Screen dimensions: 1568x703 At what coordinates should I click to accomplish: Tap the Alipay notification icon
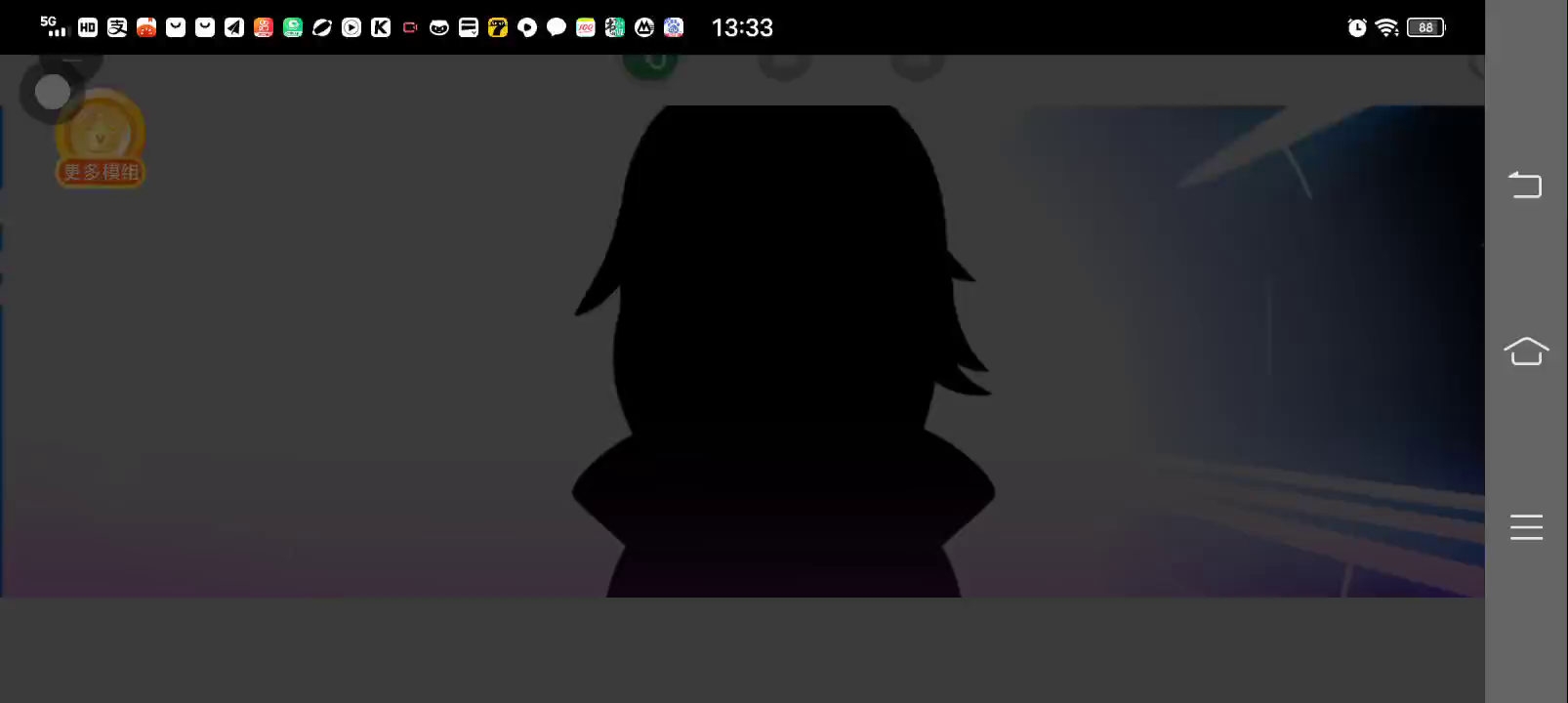117,27
